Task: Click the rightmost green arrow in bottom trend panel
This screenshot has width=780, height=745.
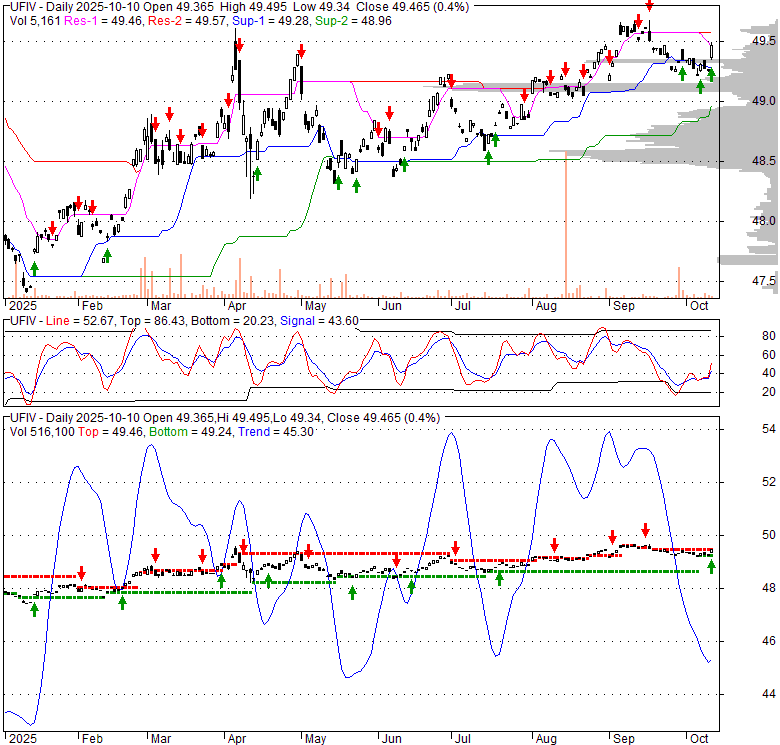Action: tap(712, 567)
